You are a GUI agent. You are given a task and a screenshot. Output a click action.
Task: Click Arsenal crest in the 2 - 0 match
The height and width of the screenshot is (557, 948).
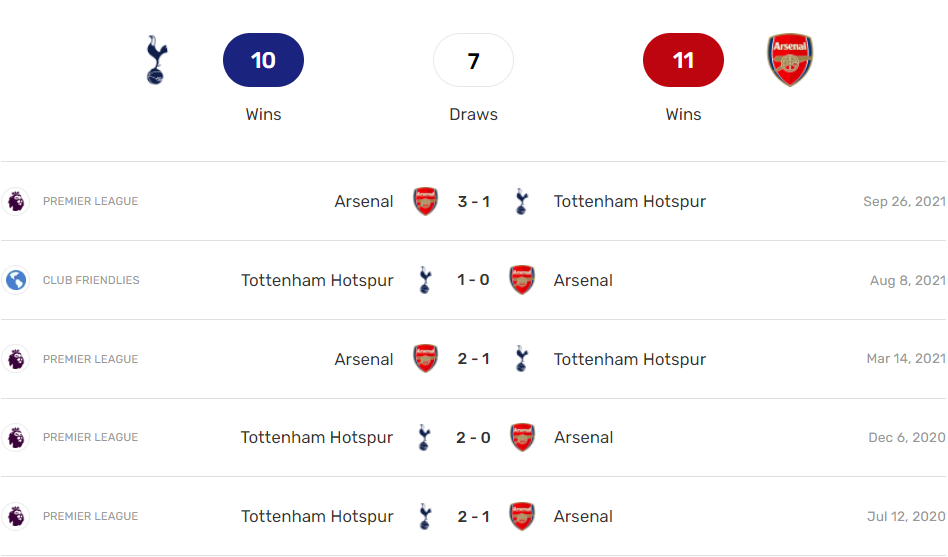522,437
